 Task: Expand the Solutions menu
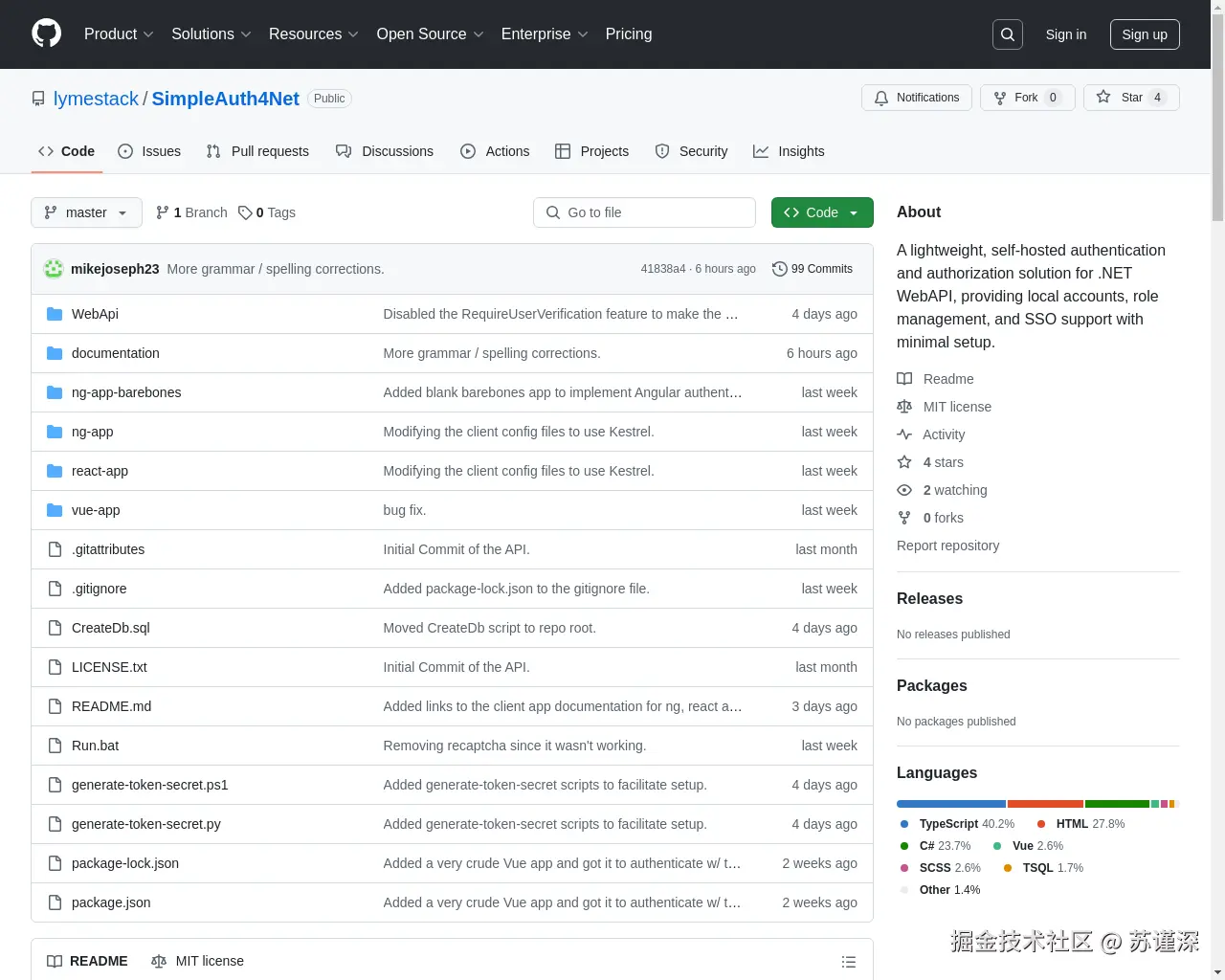tap(212, 34)
